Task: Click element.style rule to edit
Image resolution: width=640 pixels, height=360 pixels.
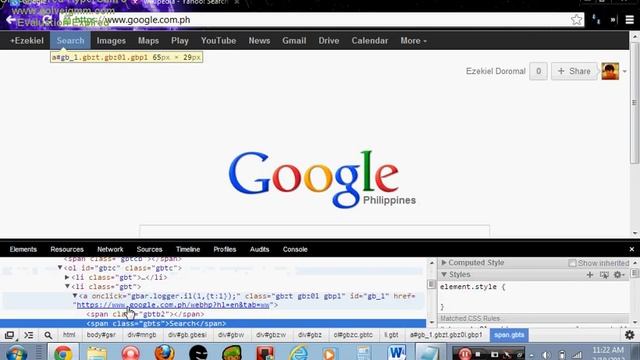Action: (473, 287)
